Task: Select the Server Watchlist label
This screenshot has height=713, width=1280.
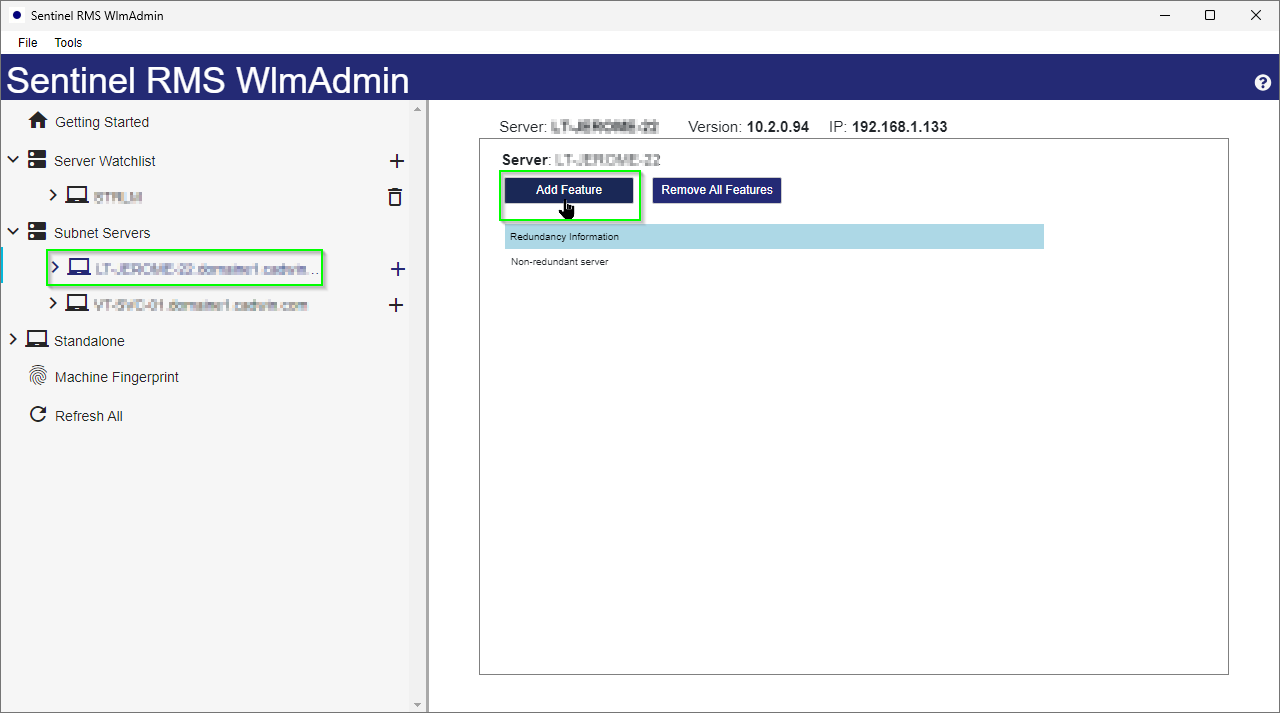Action: tap(105, 161)
